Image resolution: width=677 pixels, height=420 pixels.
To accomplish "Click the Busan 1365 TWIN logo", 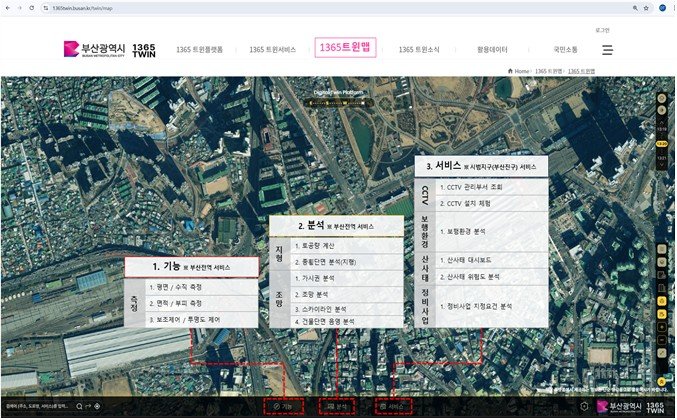I will (x=109, y=49).
